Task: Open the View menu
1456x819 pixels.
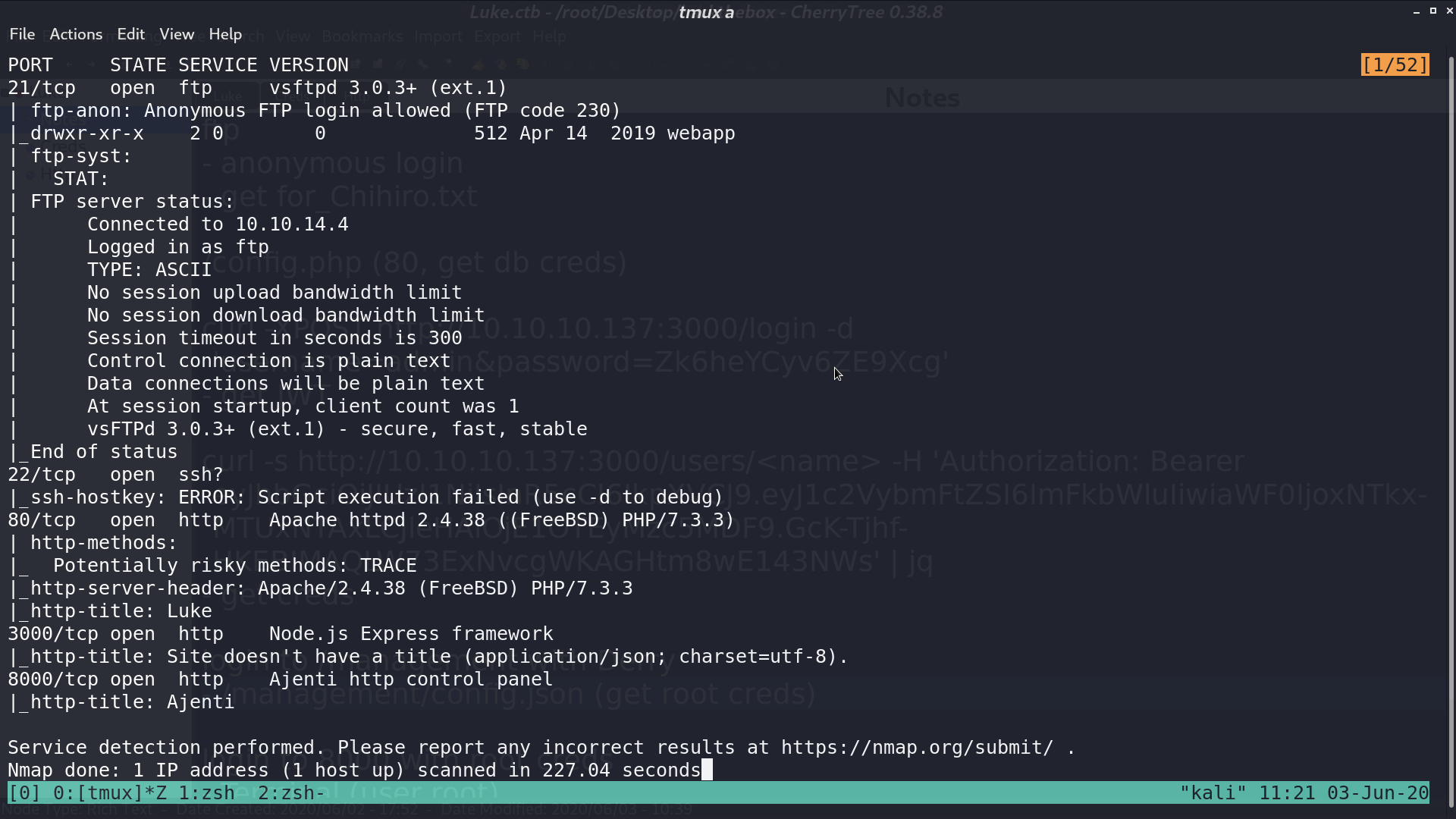Action: pos(177,34)
